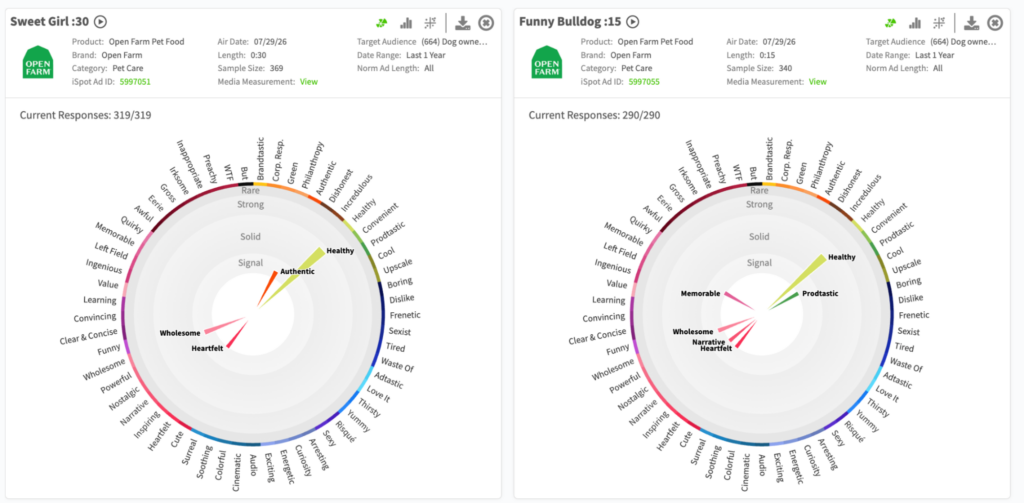
Task: Close the Funny Bulldog :15 panel
Action: (x=995, y=23)
